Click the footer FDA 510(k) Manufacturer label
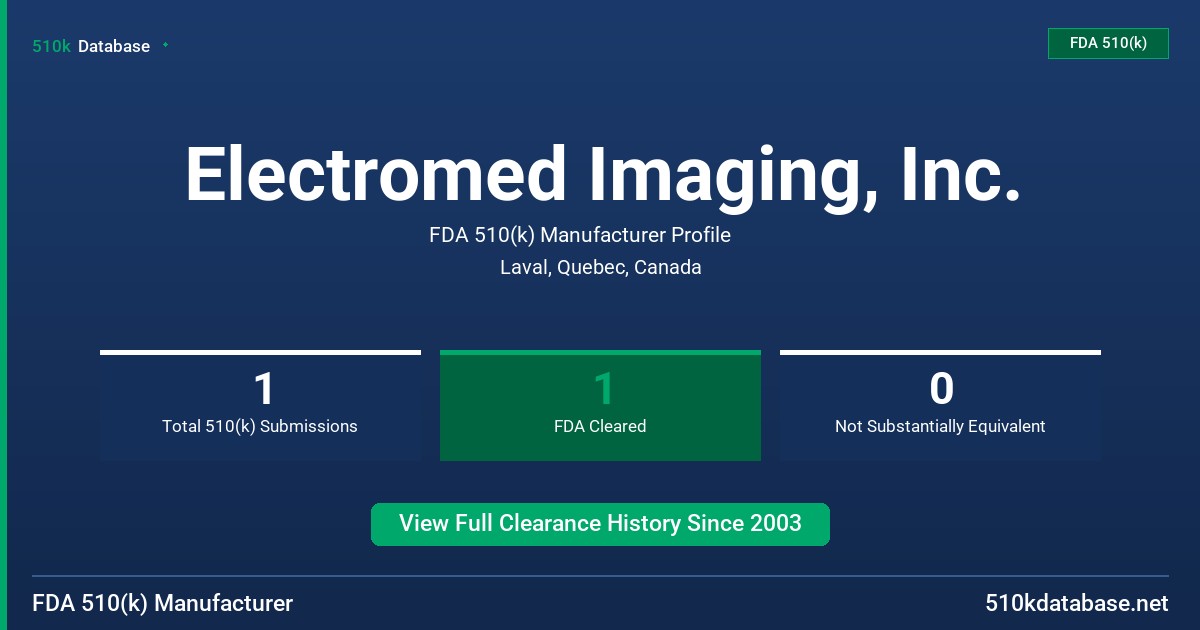The height and width of the screenshot is (630, 1200). click(x=163, y=603)
